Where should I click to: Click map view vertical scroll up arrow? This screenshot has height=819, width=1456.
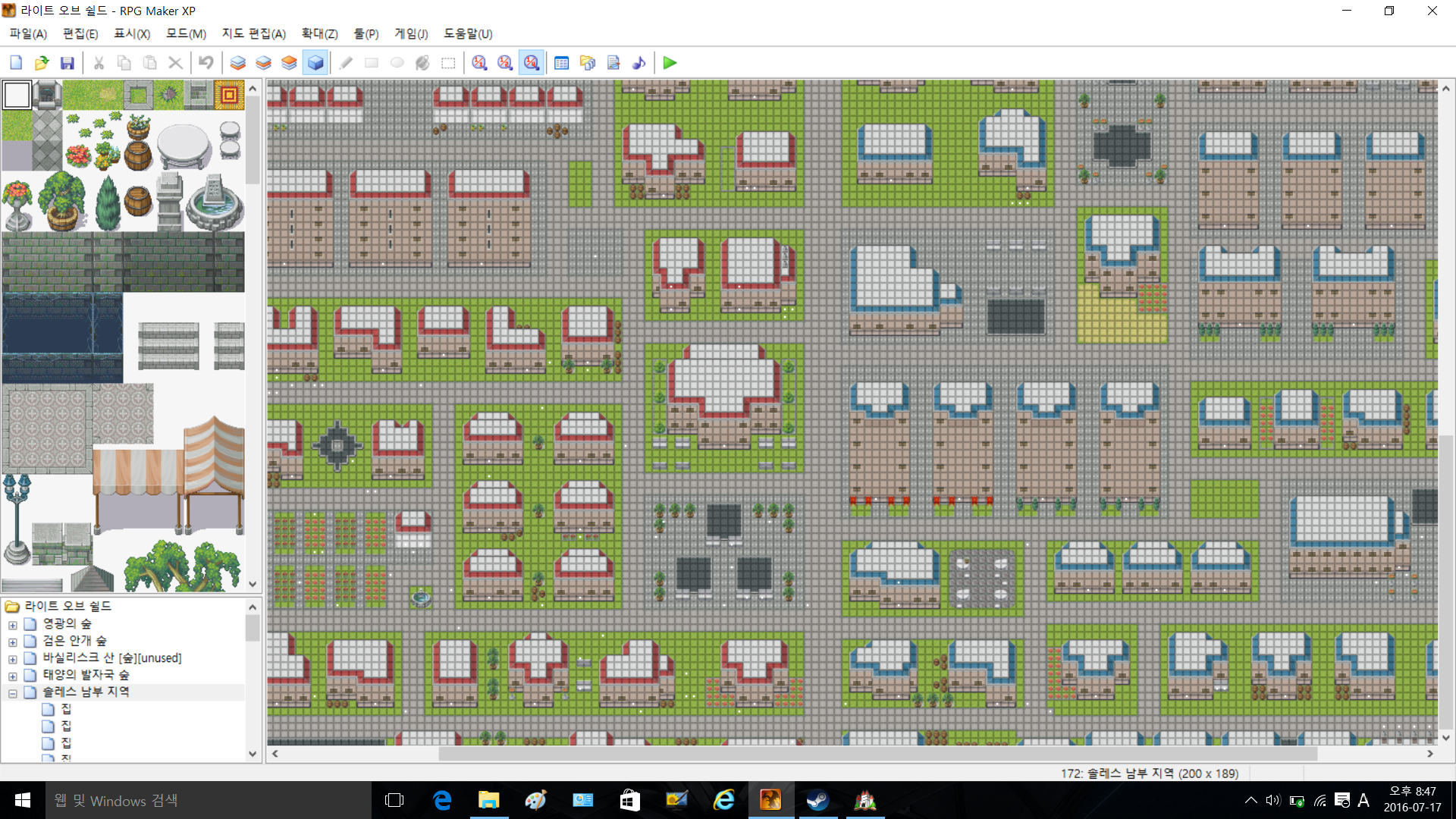(x=1446, y=89)
